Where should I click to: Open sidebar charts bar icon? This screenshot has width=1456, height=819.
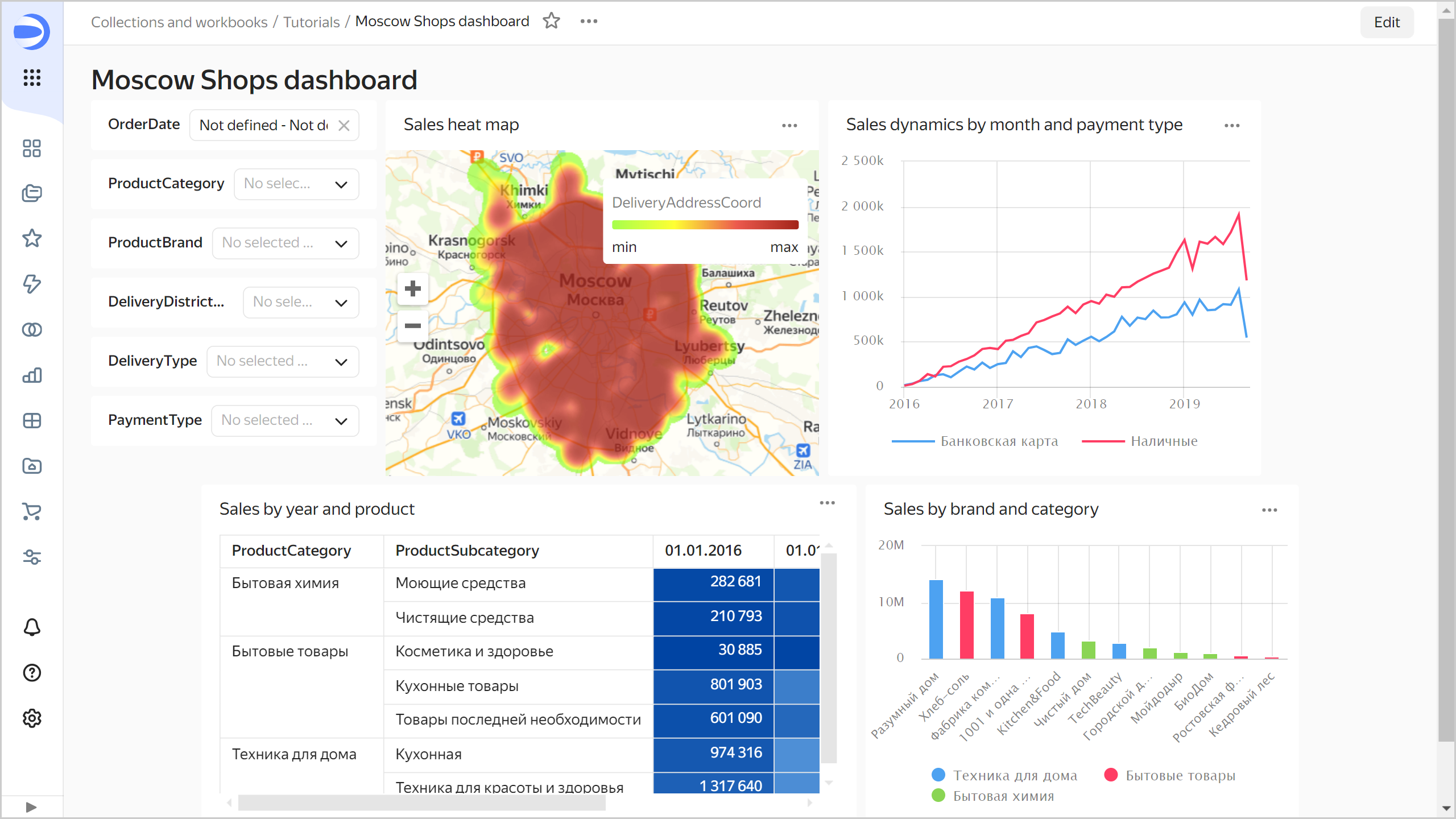32,375
